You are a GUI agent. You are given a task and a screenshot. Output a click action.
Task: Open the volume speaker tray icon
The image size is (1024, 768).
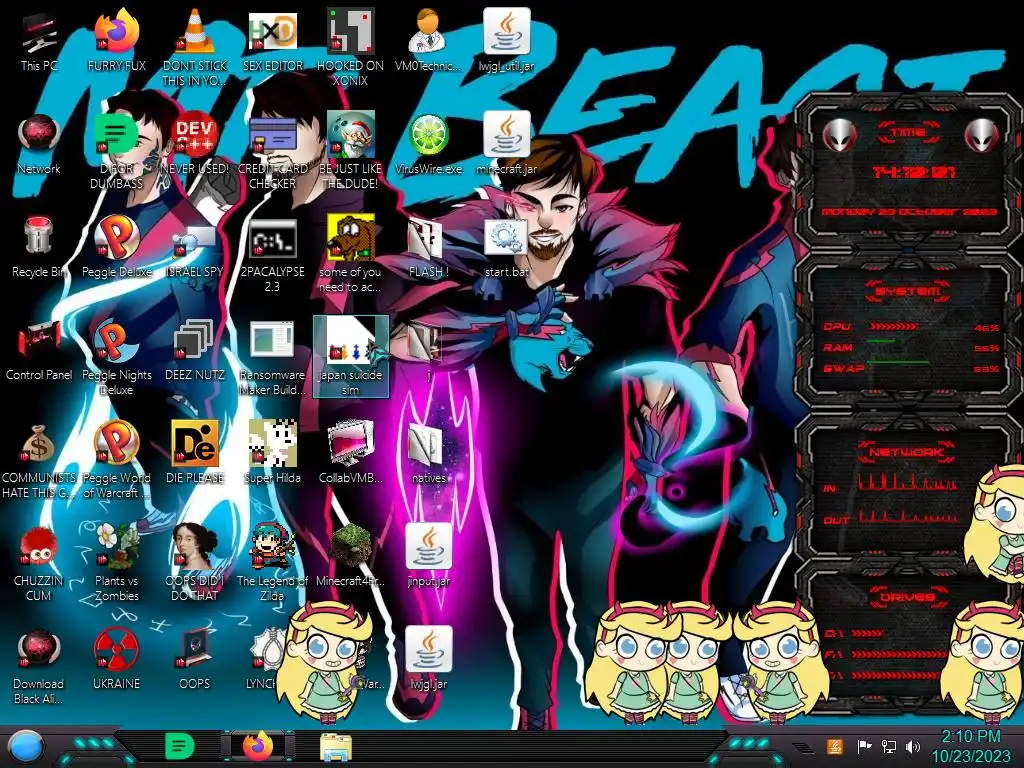(913, 746)
